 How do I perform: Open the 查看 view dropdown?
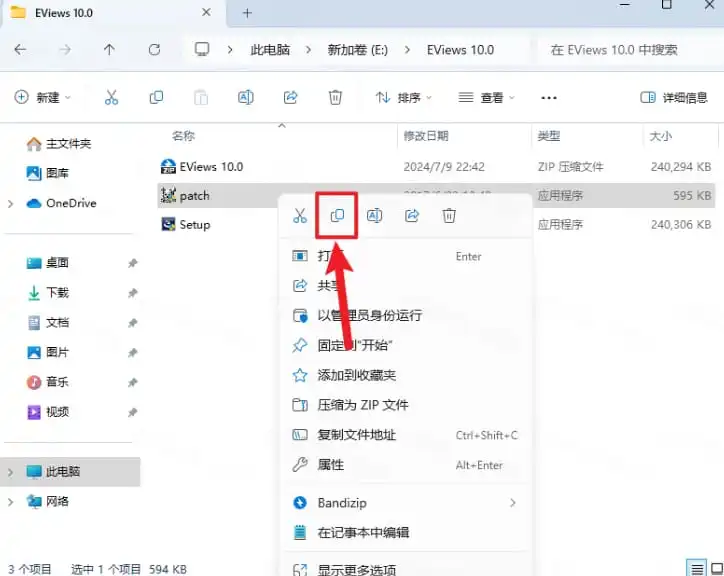(486, 97)
